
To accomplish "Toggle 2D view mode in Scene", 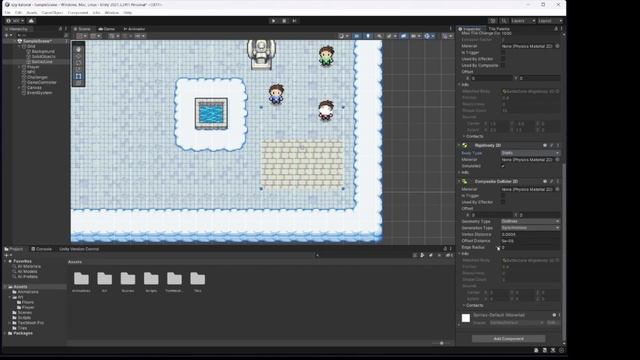I will (x=357, y=36).
